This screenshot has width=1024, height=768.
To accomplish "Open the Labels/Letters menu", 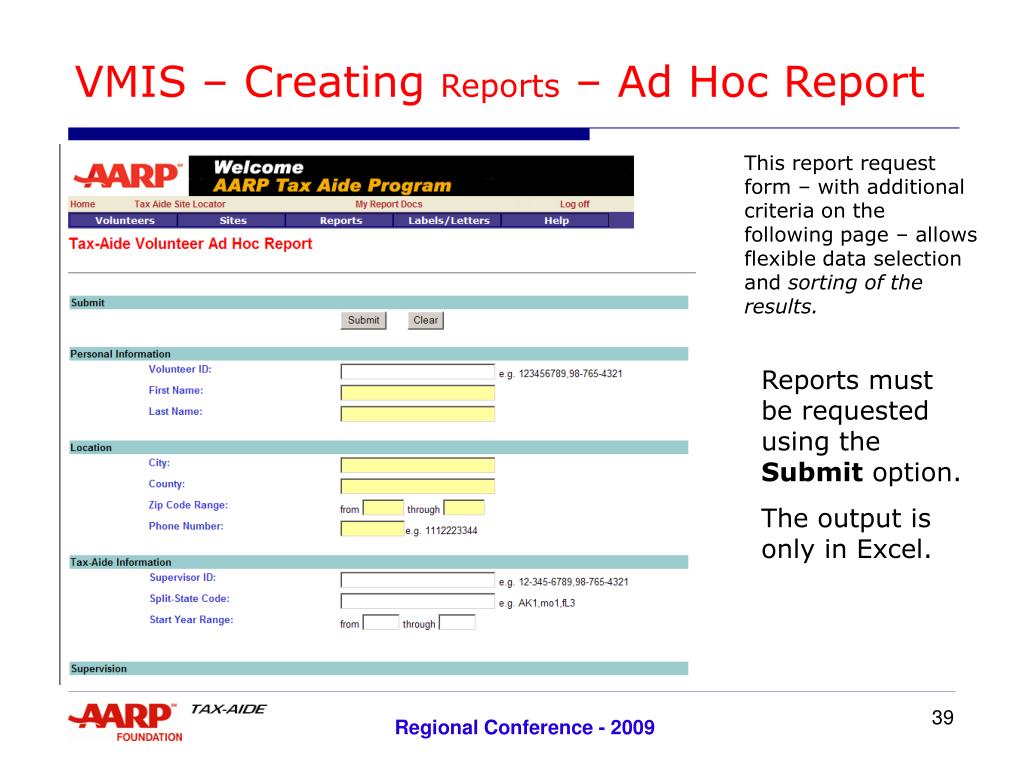I will click(449, 220).
